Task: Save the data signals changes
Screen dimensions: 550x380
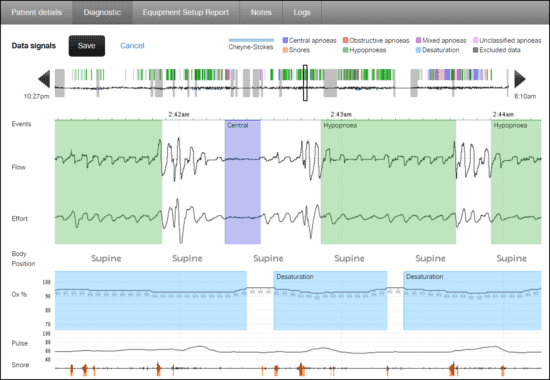Action: pos(87,46)
